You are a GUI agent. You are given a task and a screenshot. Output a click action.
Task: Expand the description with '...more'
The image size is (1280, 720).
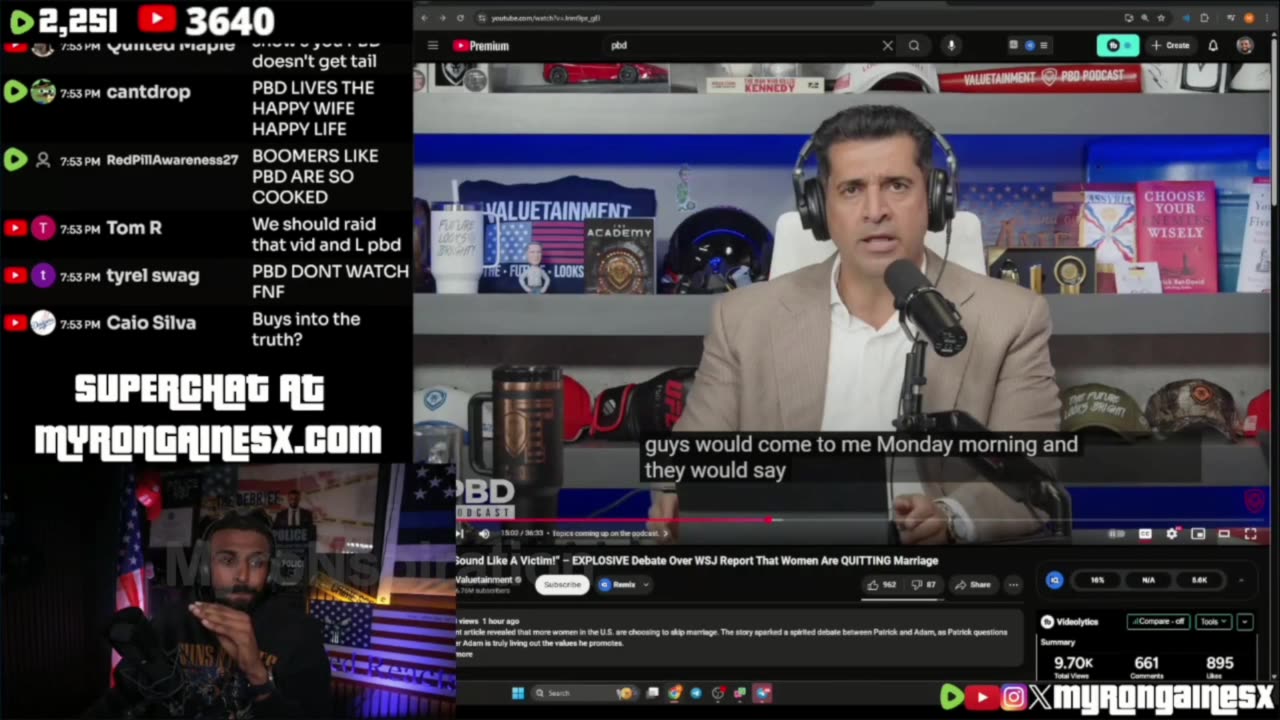tap(466, 654)
